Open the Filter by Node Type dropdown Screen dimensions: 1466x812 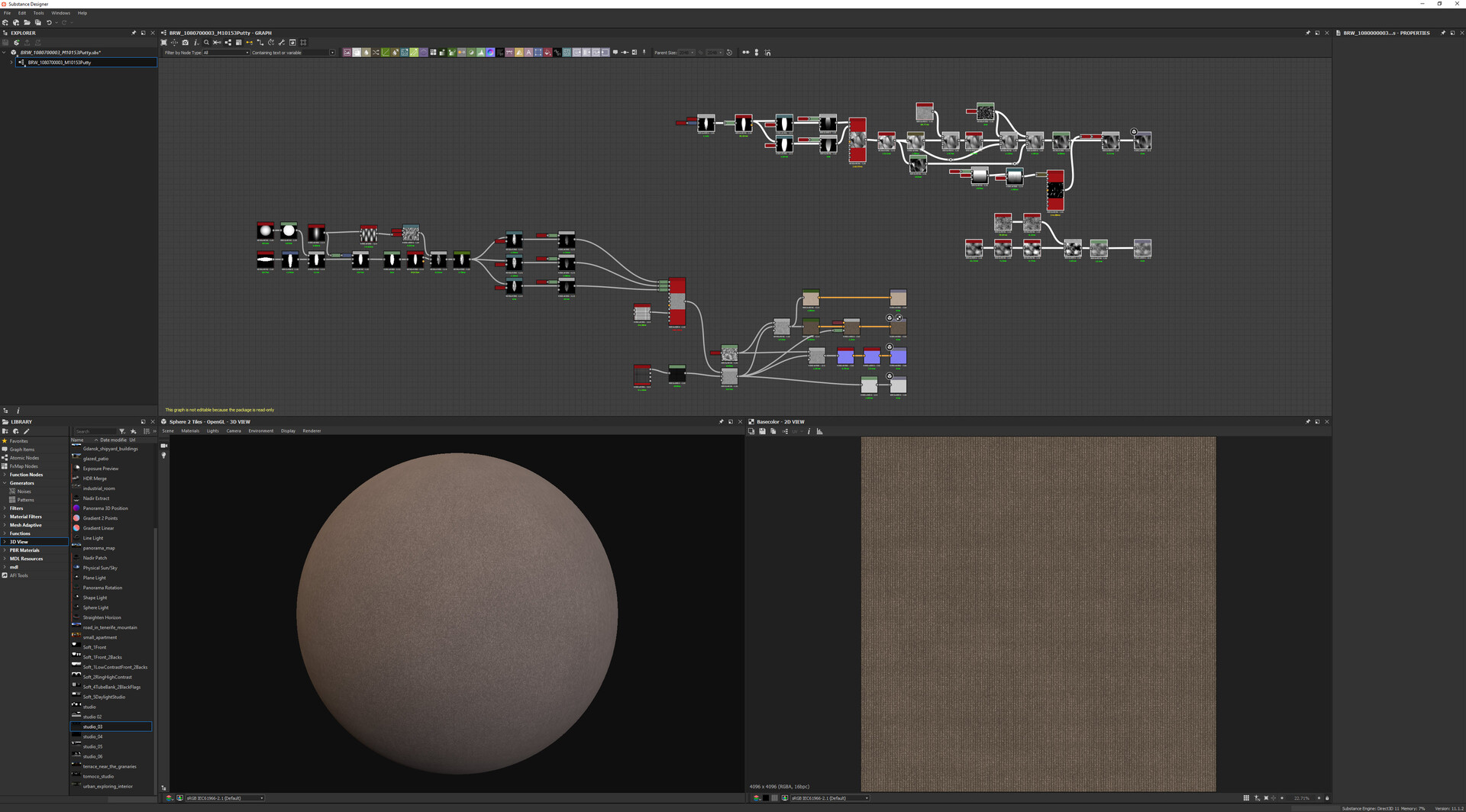(x=226, y=53)
